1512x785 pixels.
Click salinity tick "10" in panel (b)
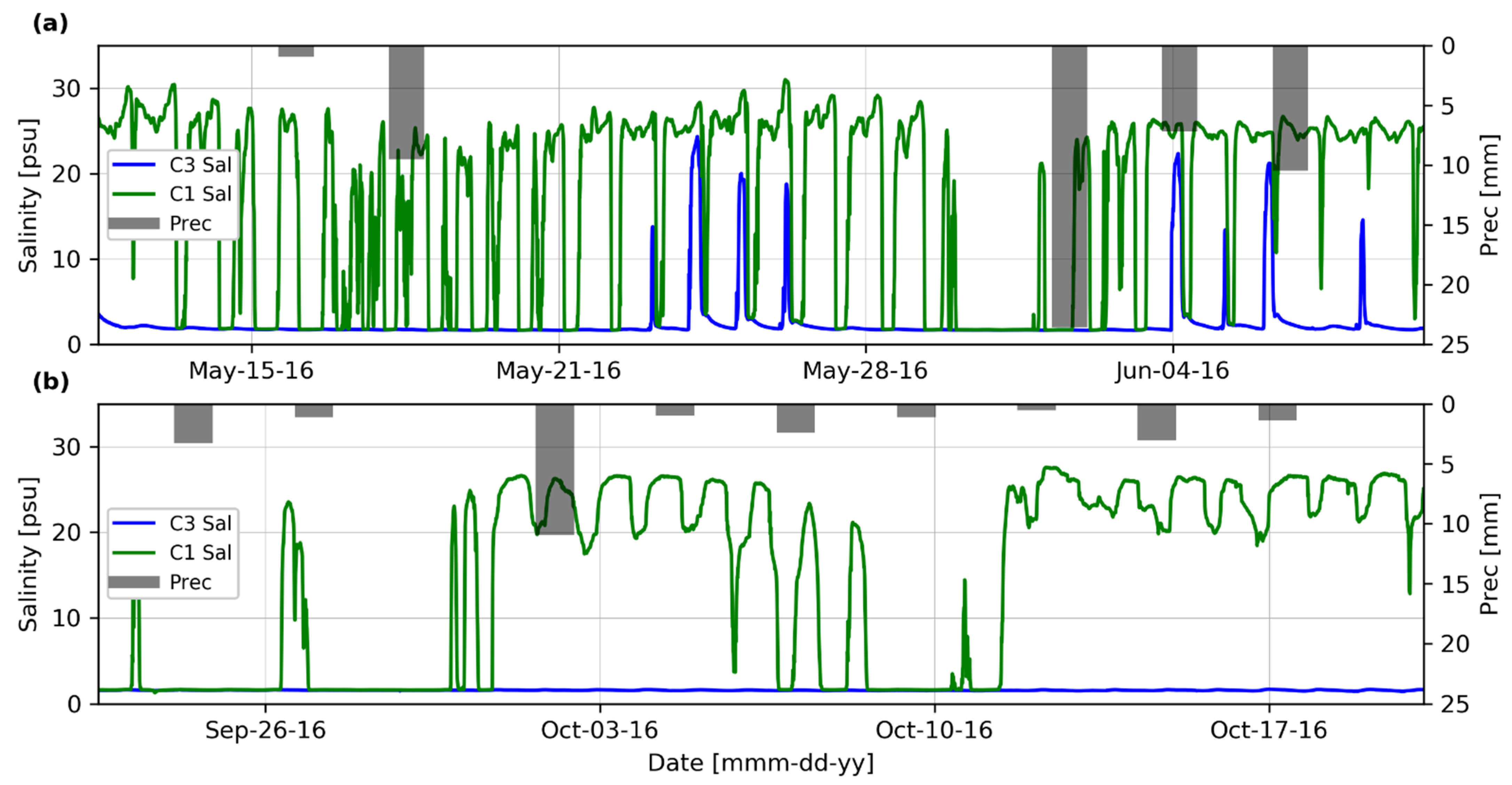pos(66,618)
